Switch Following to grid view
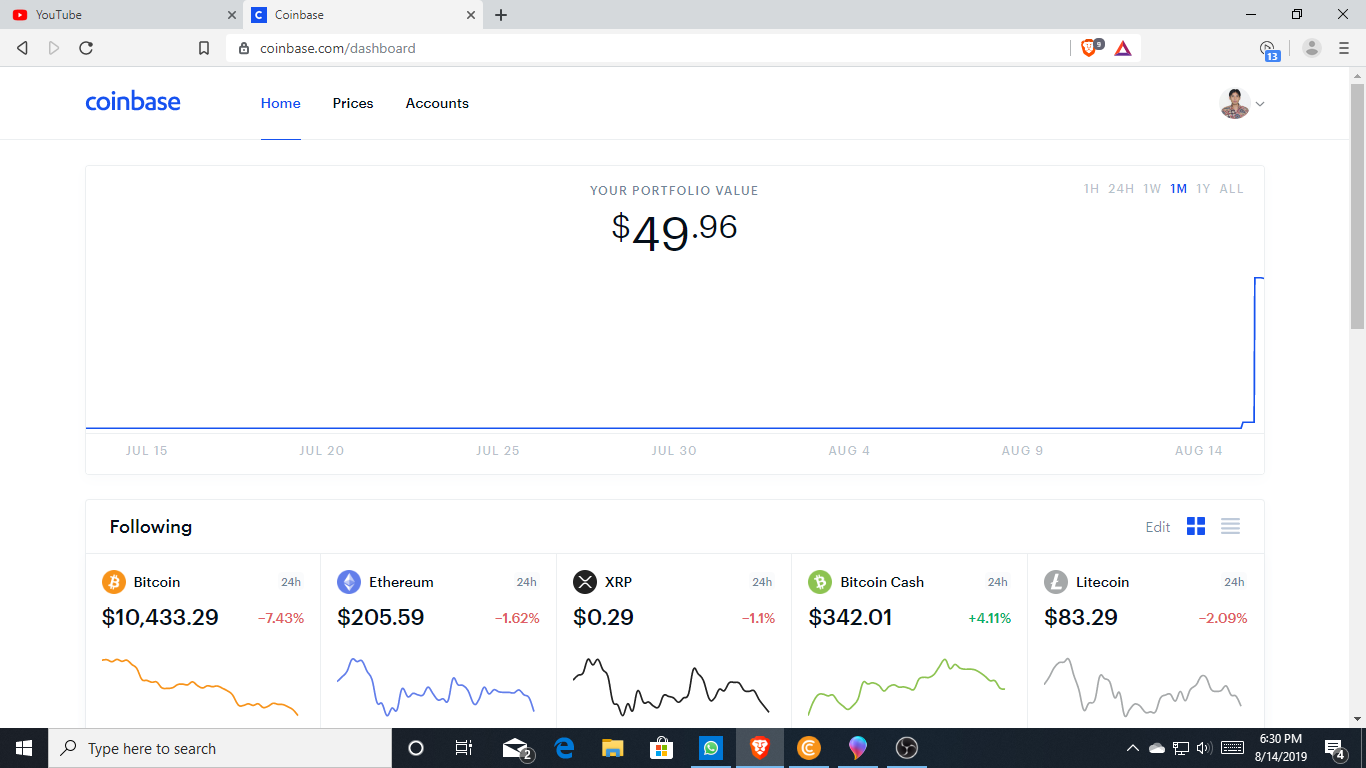Viewport: 1366px width, 768px height. (x=1196, y=526)
